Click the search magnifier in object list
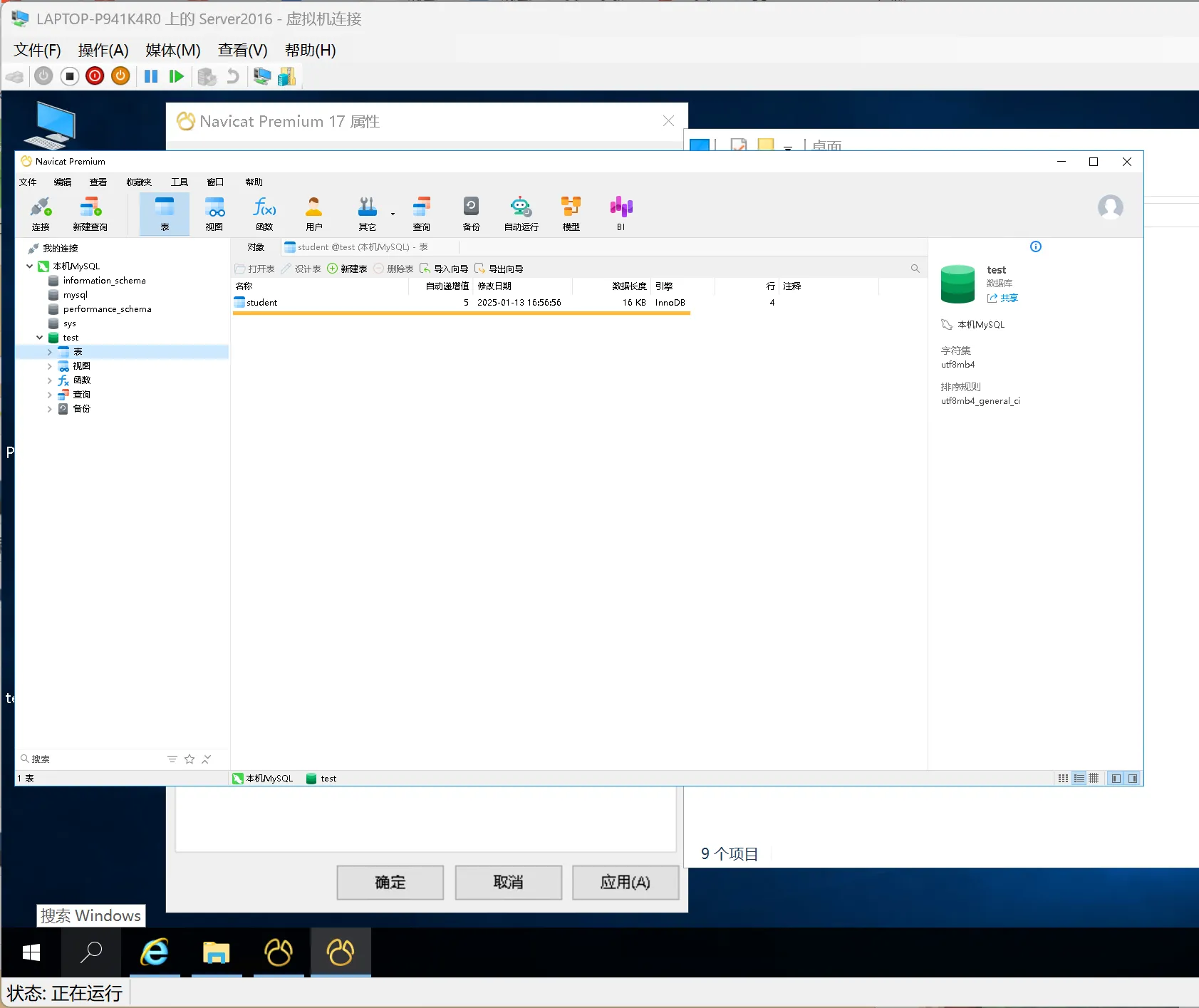This screenshot has width=1199, height=1008. [x=915, y=269]
